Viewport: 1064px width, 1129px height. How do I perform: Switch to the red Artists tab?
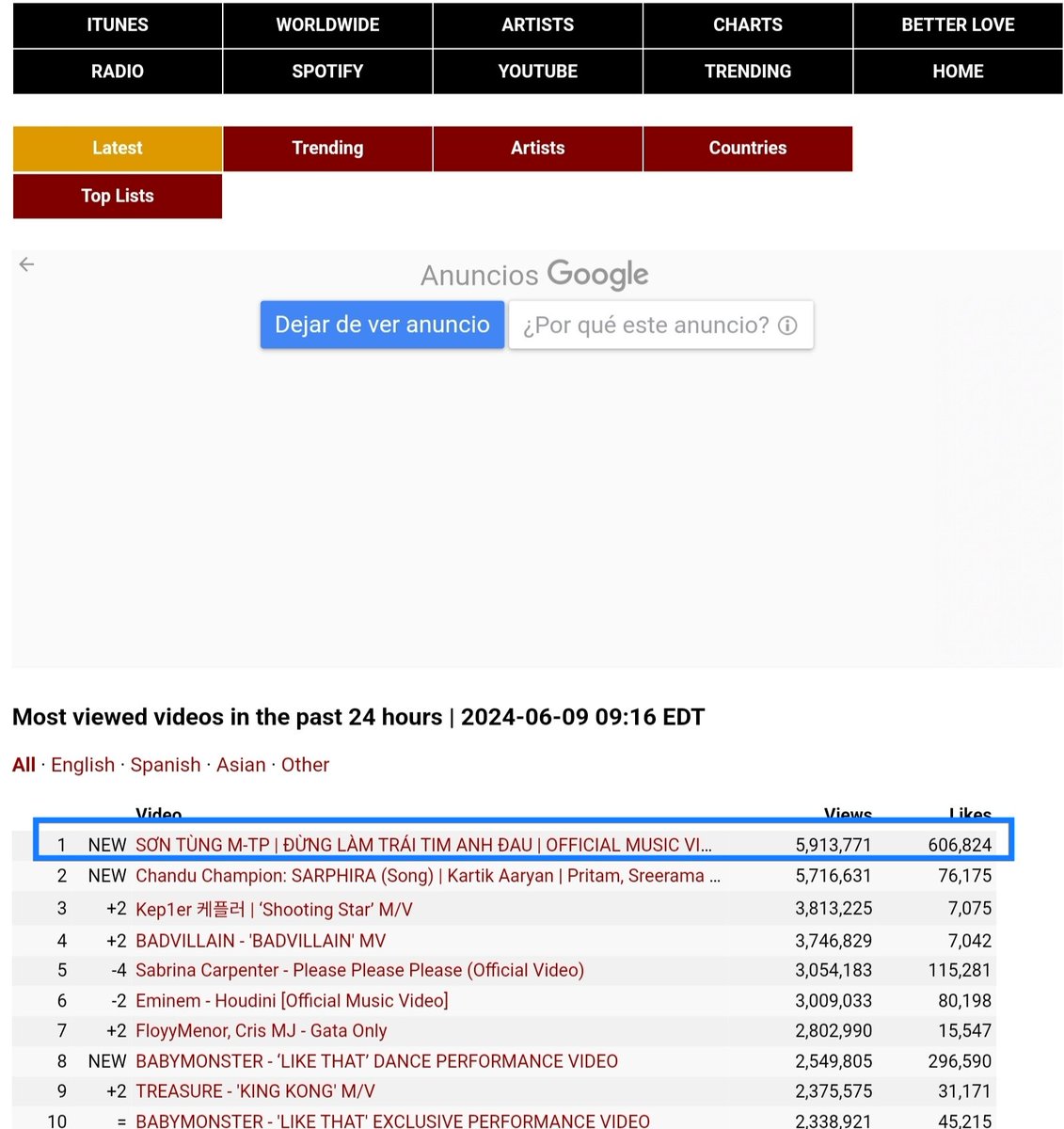point(538,149)
